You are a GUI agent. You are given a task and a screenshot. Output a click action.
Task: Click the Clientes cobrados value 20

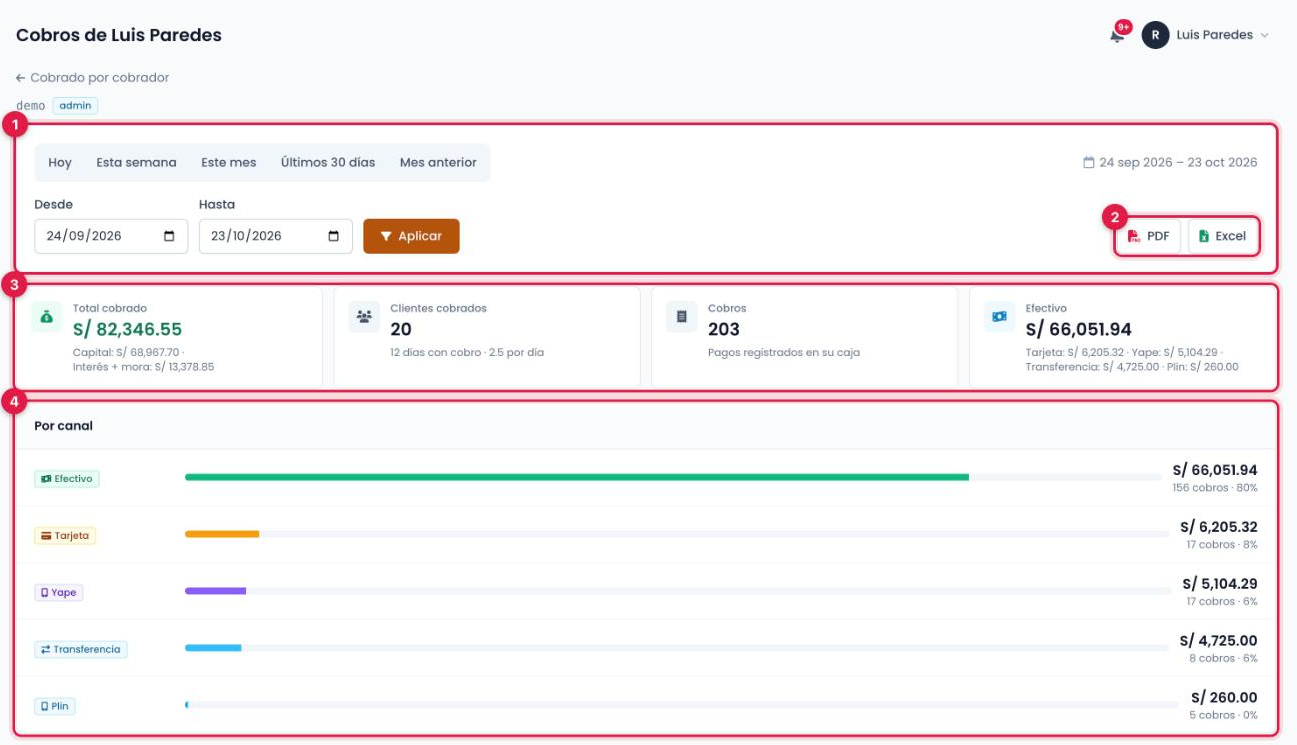[x=401, y=329]
